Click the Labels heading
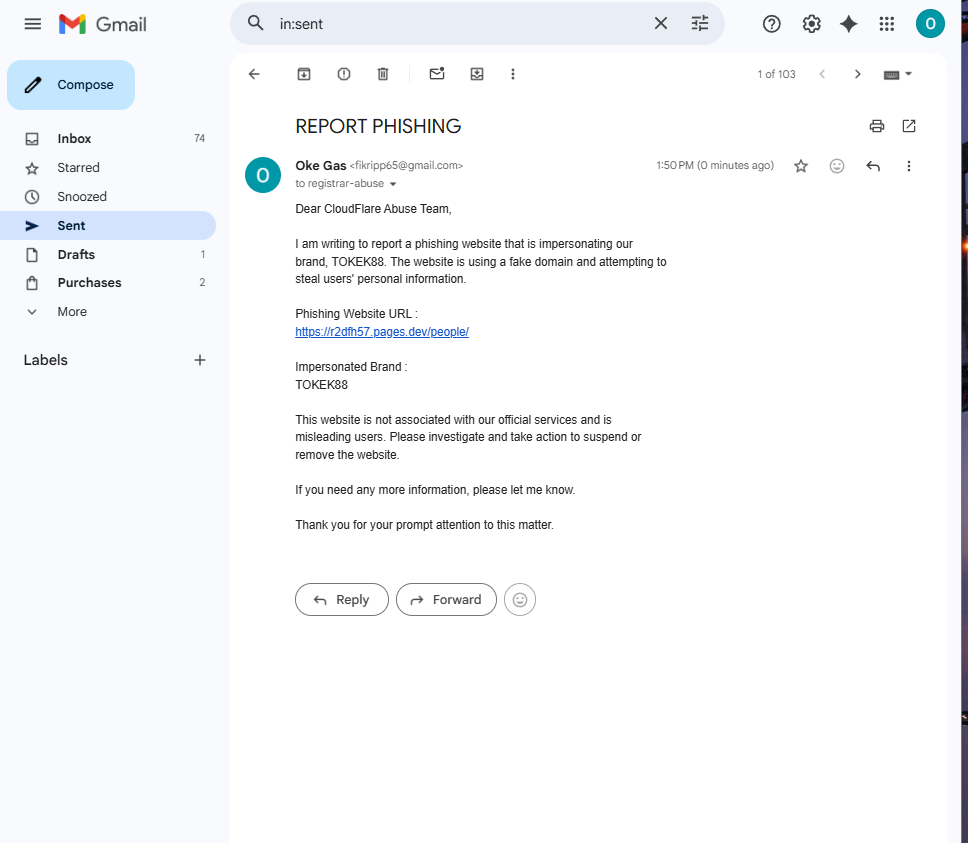 click(x=46, y=360)
